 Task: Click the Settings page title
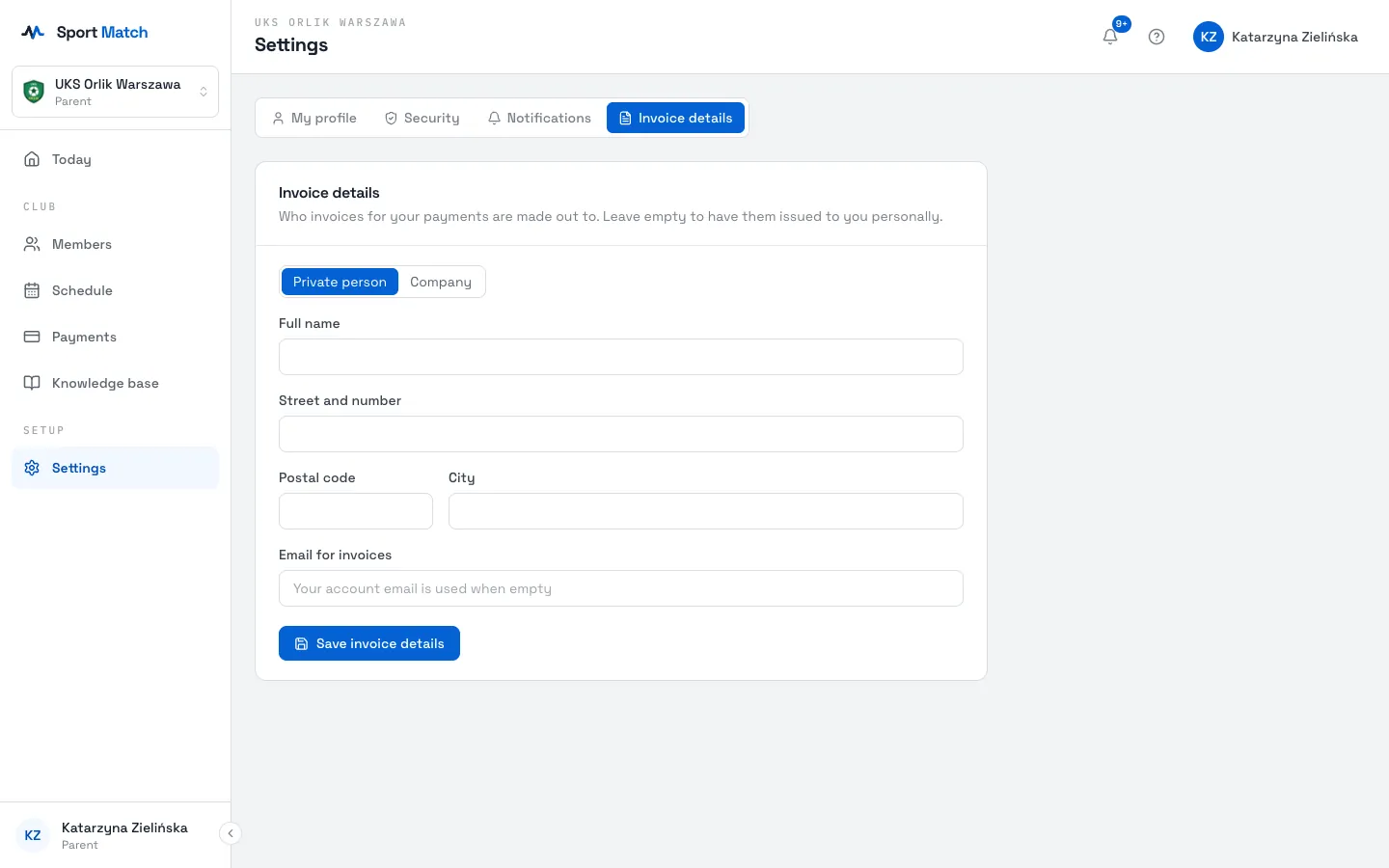(x=291, y=45)
